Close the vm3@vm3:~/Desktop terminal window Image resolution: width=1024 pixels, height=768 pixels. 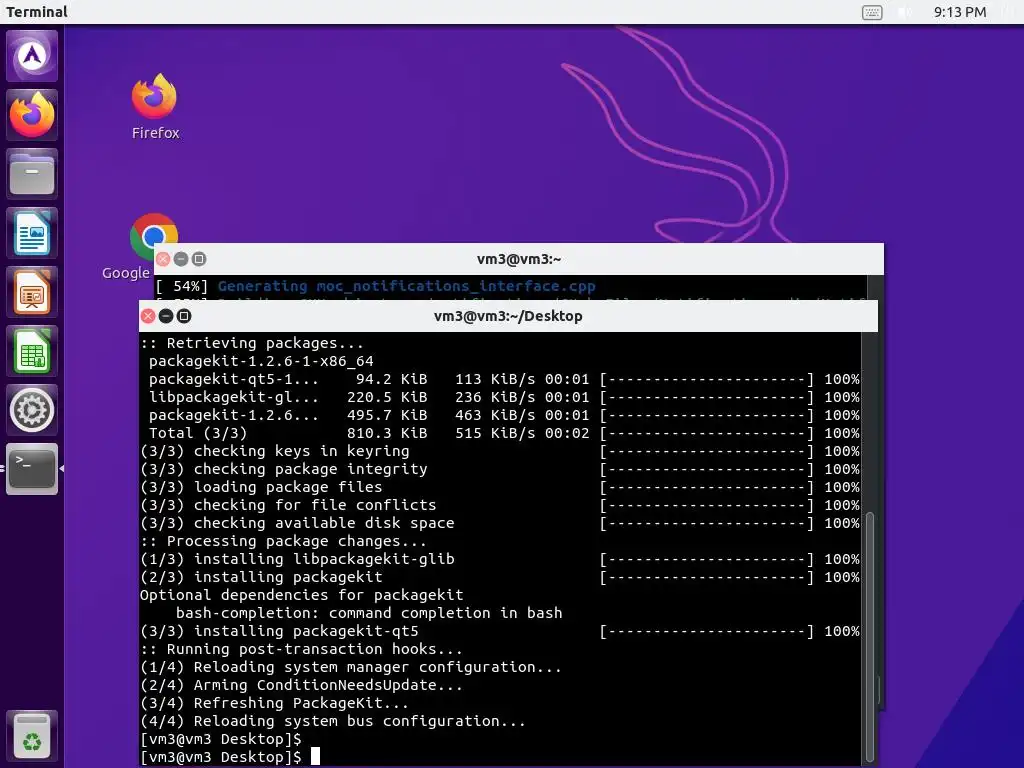tap(148, 316)
